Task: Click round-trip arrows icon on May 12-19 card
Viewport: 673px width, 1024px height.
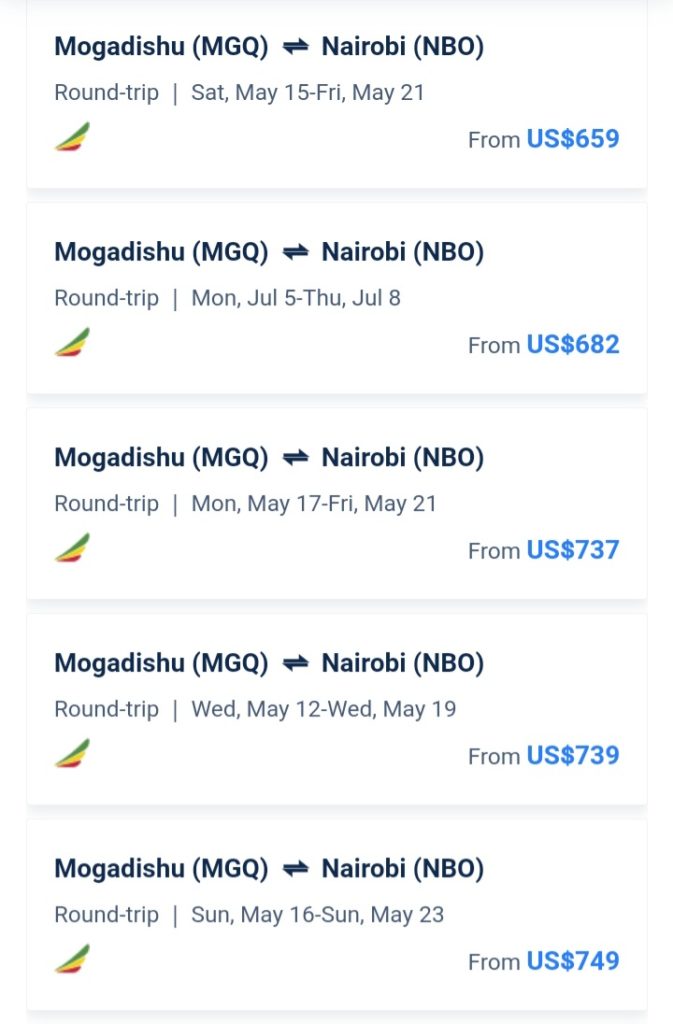Action: pyautogui.click(x=295, y=663)
